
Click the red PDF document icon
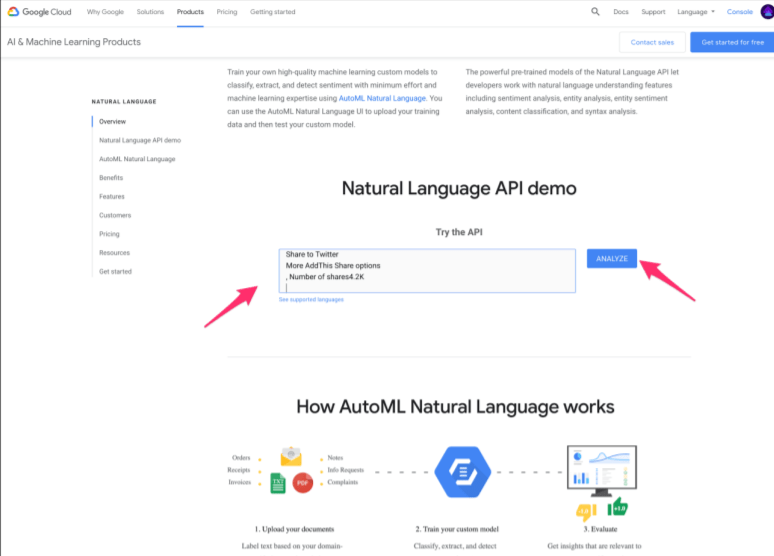[x=303, y=482]
